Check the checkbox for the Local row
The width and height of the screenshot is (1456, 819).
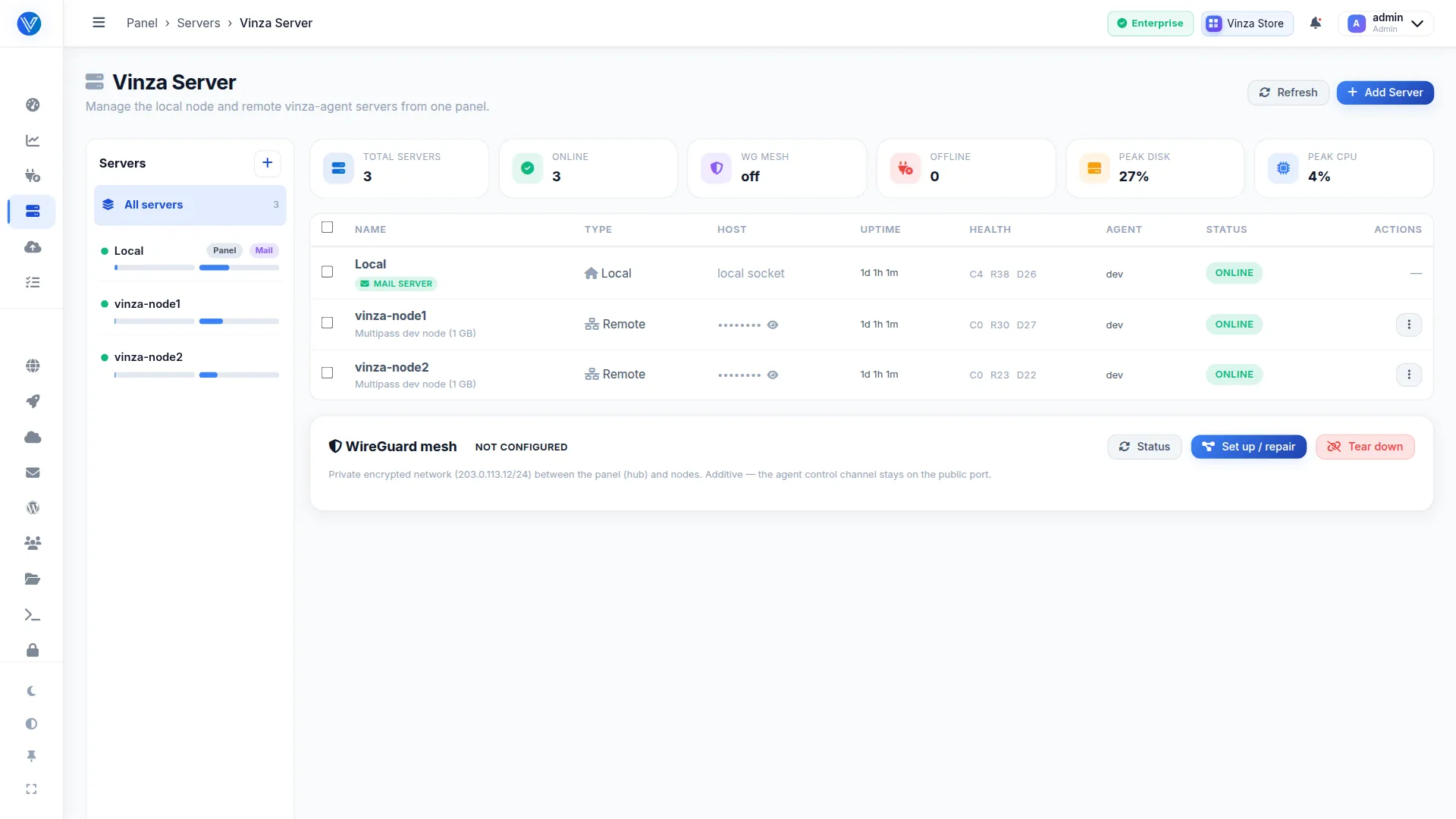tap(327, 271)
